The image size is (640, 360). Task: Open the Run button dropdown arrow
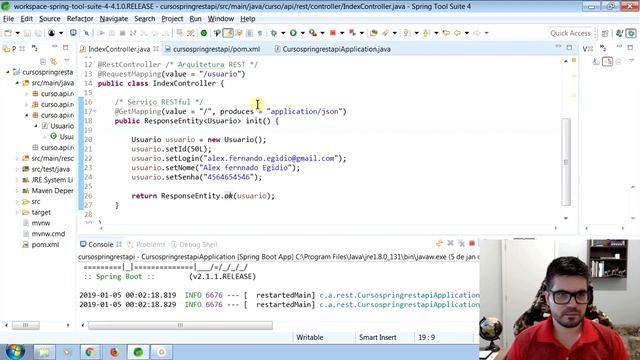(302, 33)
